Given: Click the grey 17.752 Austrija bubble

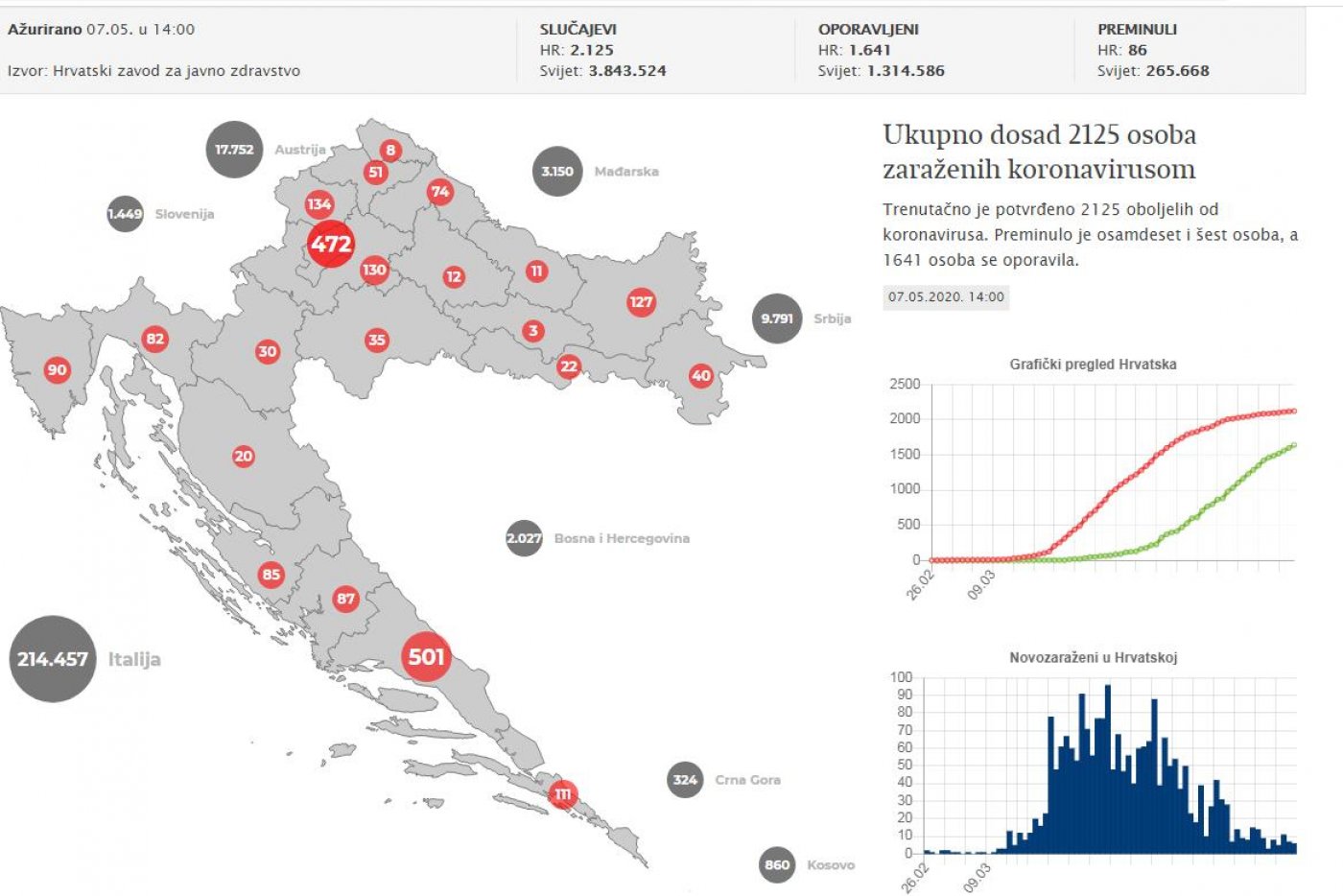Looking at the screenshot, I should click(x=234, y=150).
